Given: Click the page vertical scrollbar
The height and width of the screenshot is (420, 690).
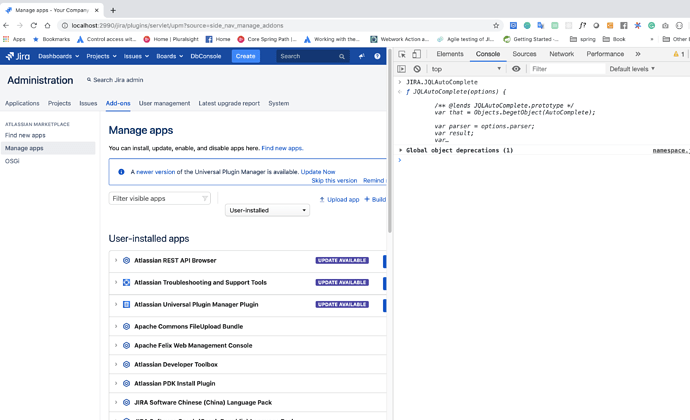Looking at the screenshot, I should coord(390,141).
